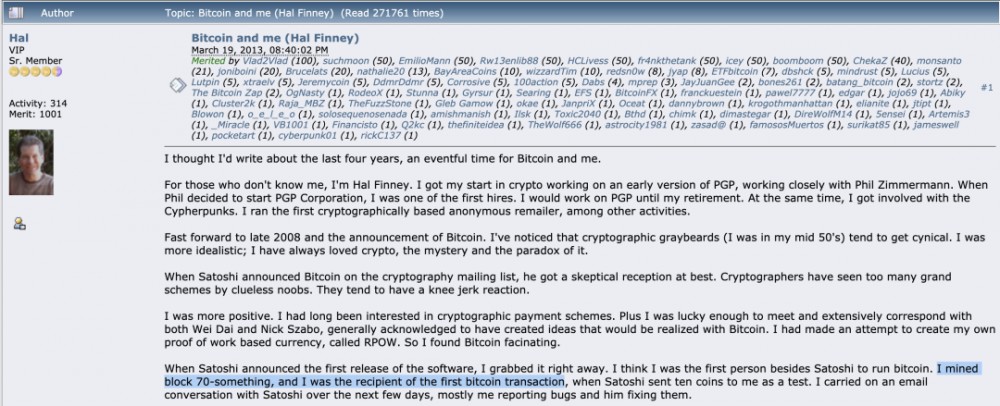The image size is (1000, 406).
Task: Open Hal's profile via the small user icon
Action: 19,224
